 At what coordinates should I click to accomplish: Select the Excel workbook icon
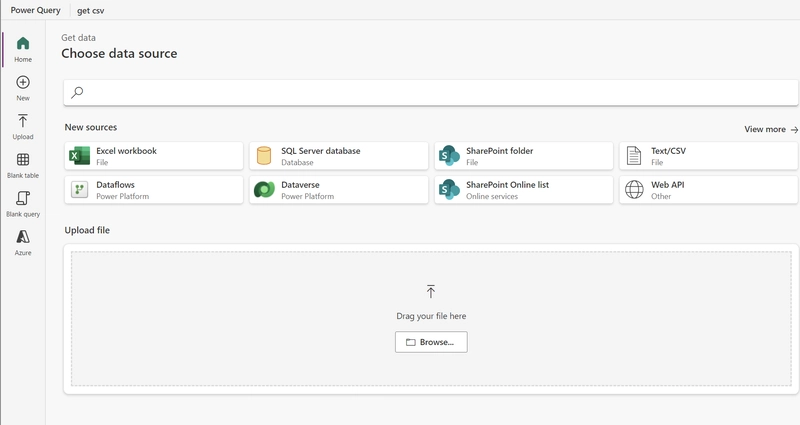[x=79, y=156]
